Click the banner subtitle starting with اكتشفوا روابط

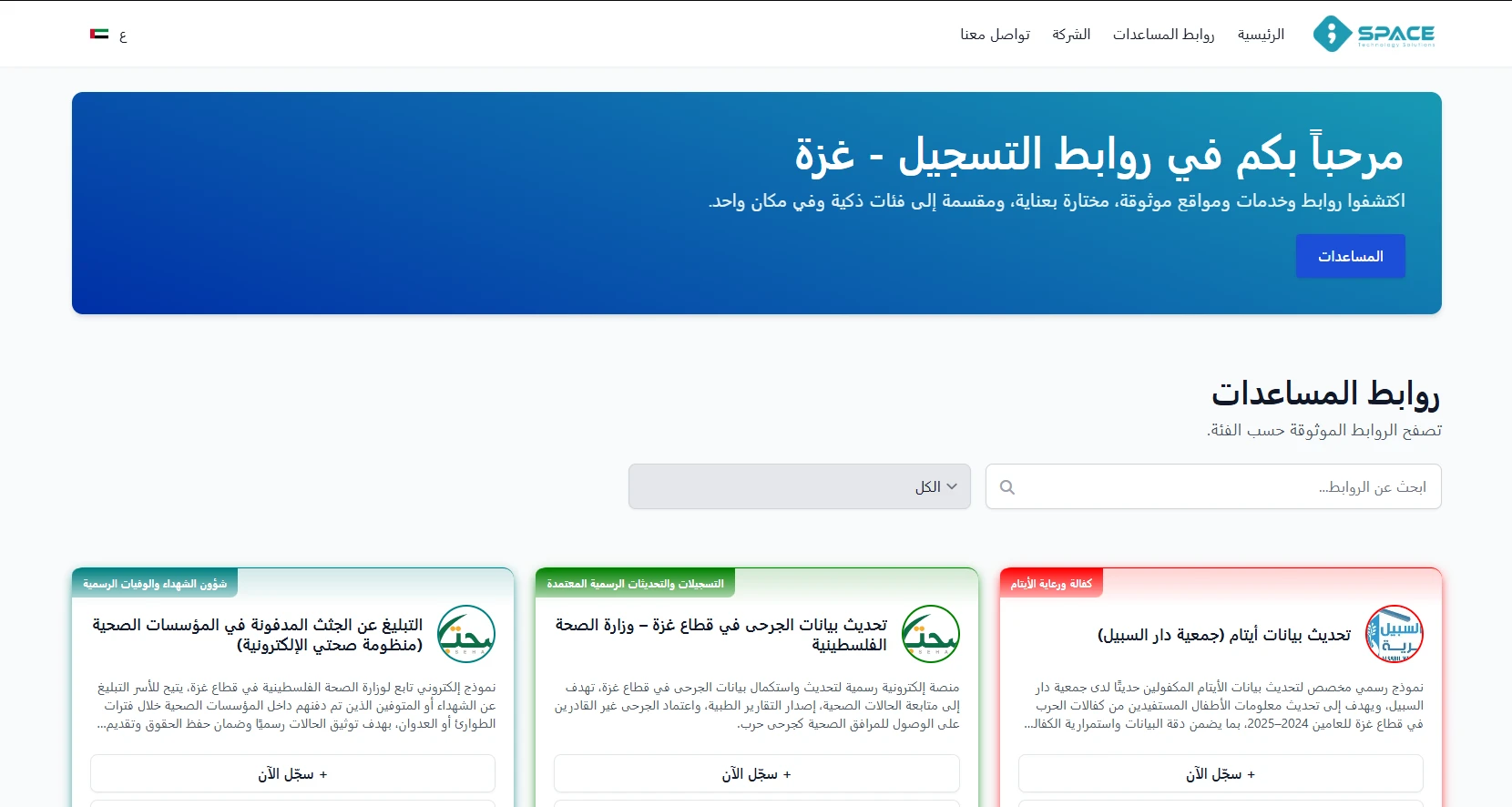coord(1057,201)
